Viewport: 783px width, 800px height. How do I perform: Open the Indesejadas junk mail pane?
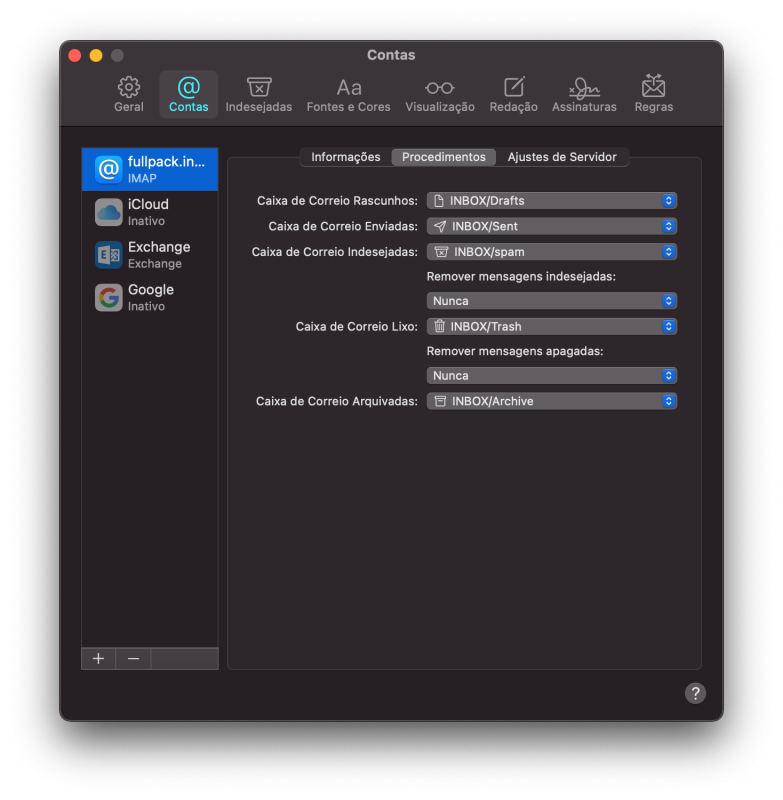click(x=259, y=95)
